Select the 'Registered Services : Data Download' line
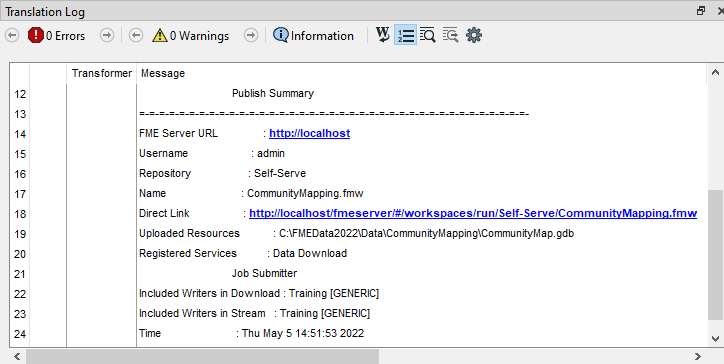This screenshot has height=364, width=724. [243, 254]
